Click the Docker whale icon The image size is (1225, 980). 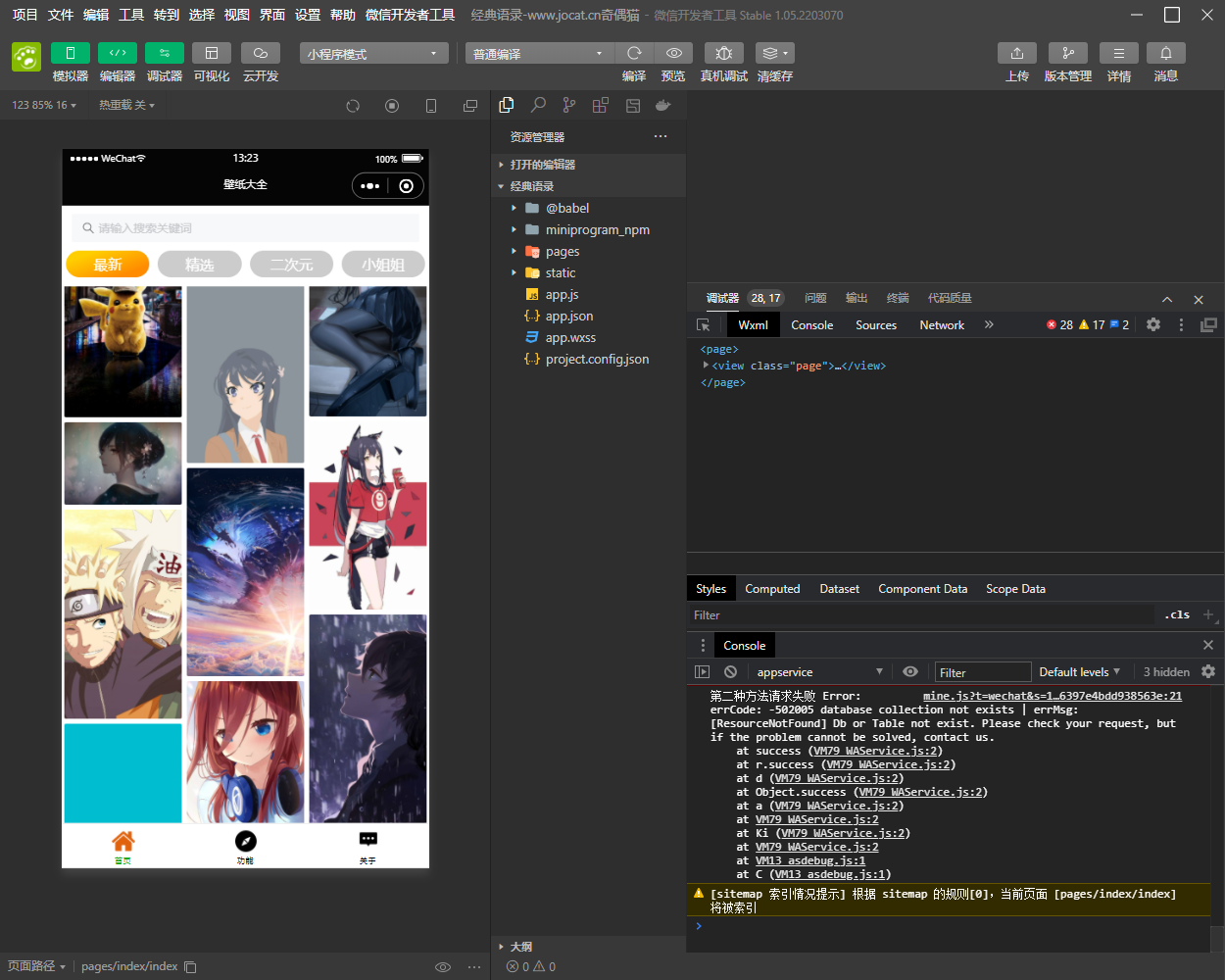[x=663, y=105]
